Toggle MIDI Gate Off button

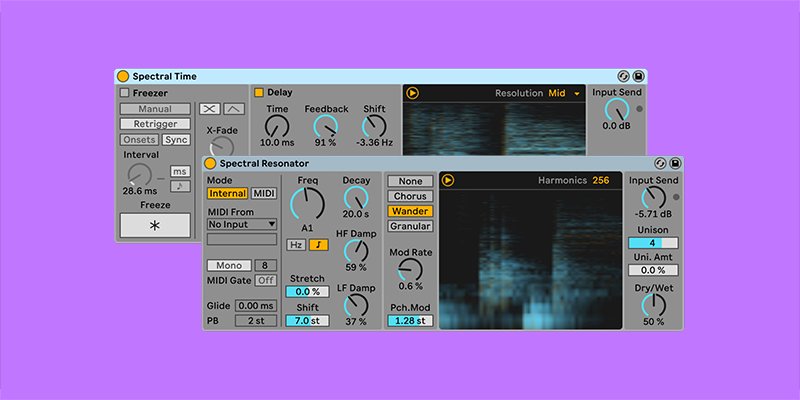[265, 281]
